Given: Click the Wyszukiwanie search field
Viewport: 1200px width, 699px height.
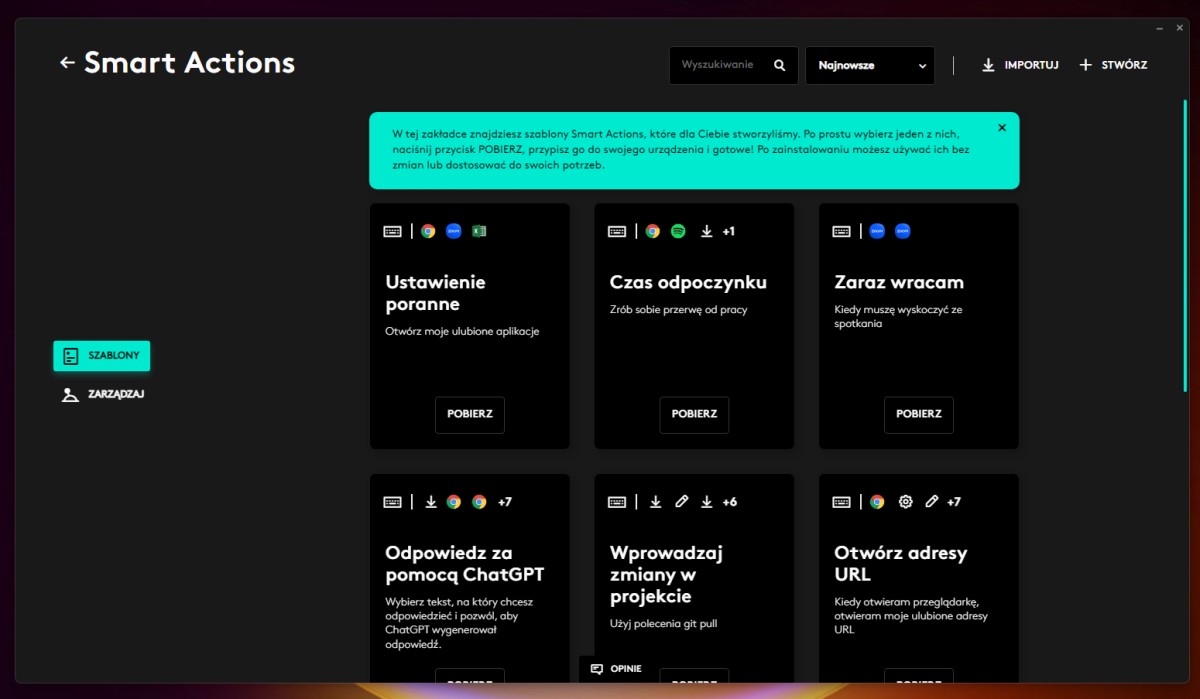Looking at the screenshot, I should 720,66.
